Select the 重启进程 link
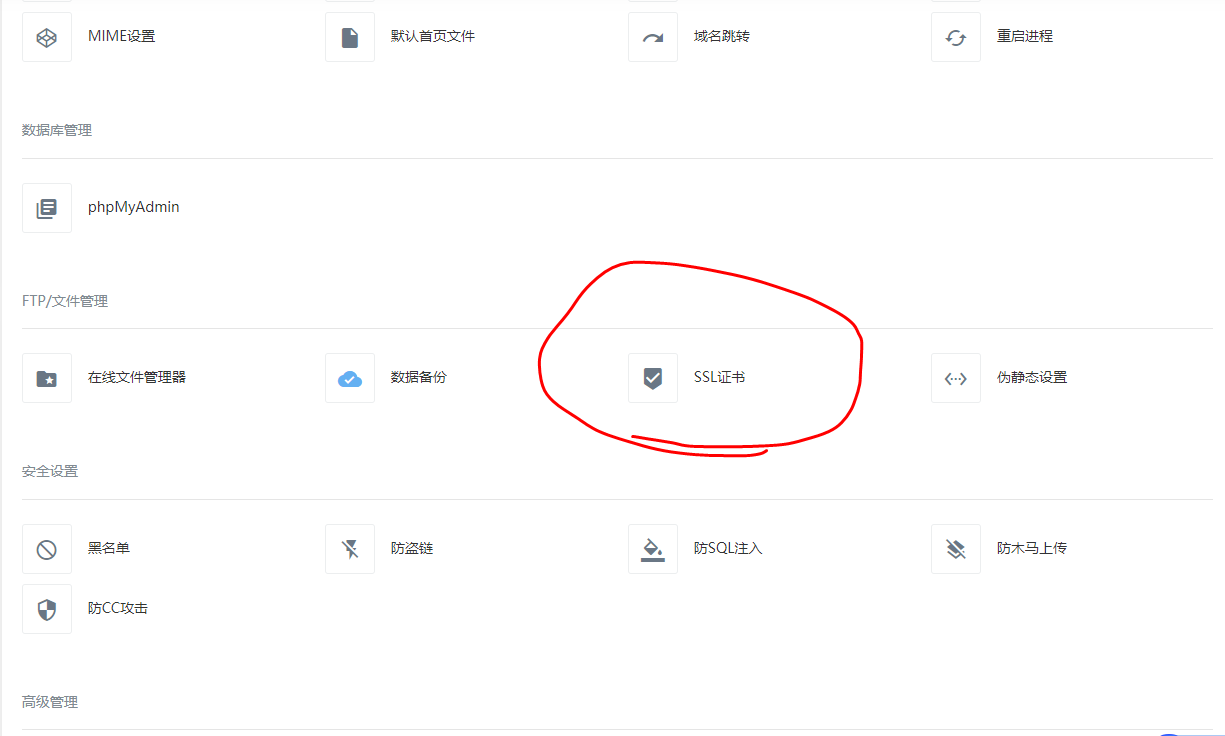1225x736 pixels. pyautogui.click(x=1025, y=36)
